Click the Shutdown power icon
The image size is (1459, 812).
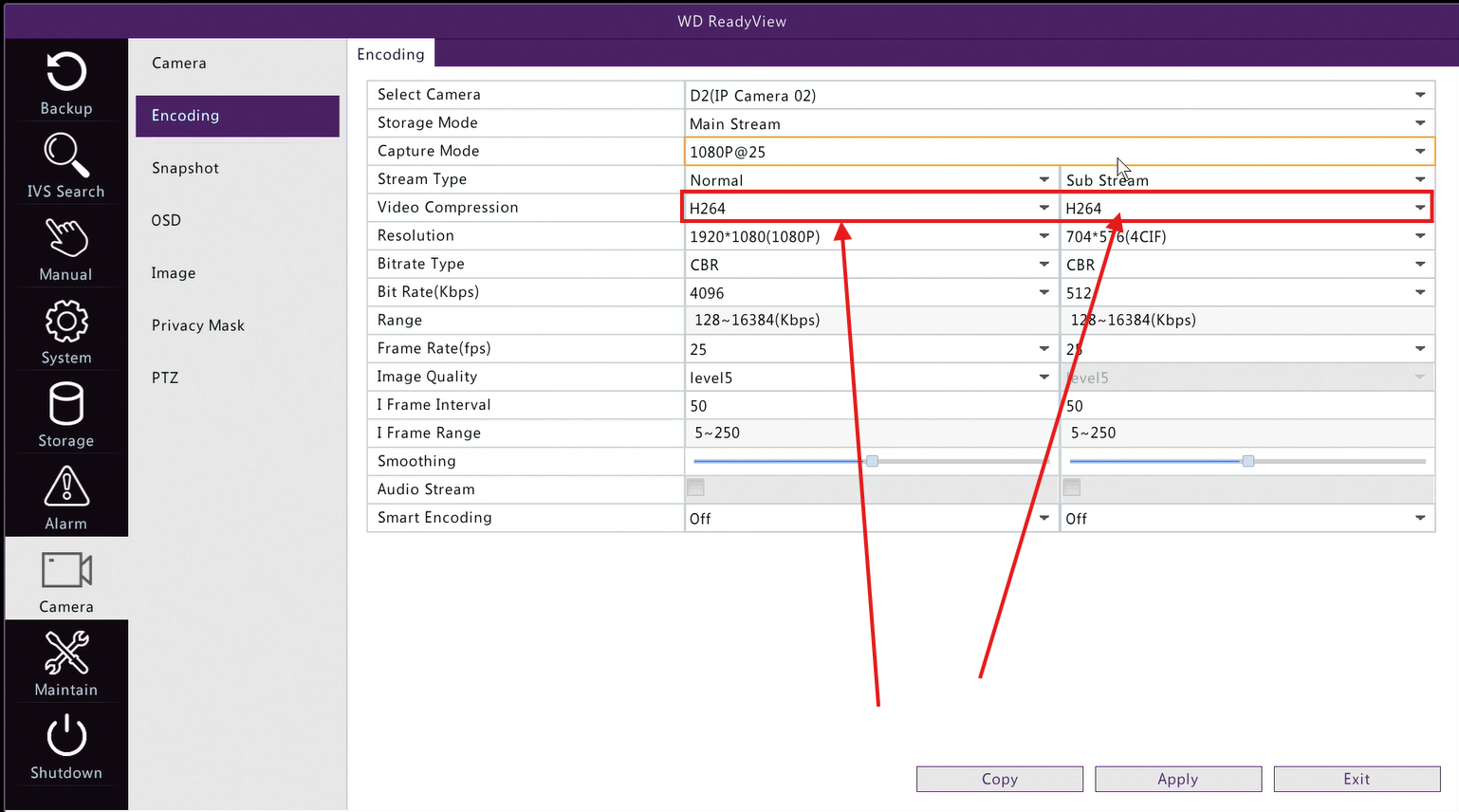[66, 735]
